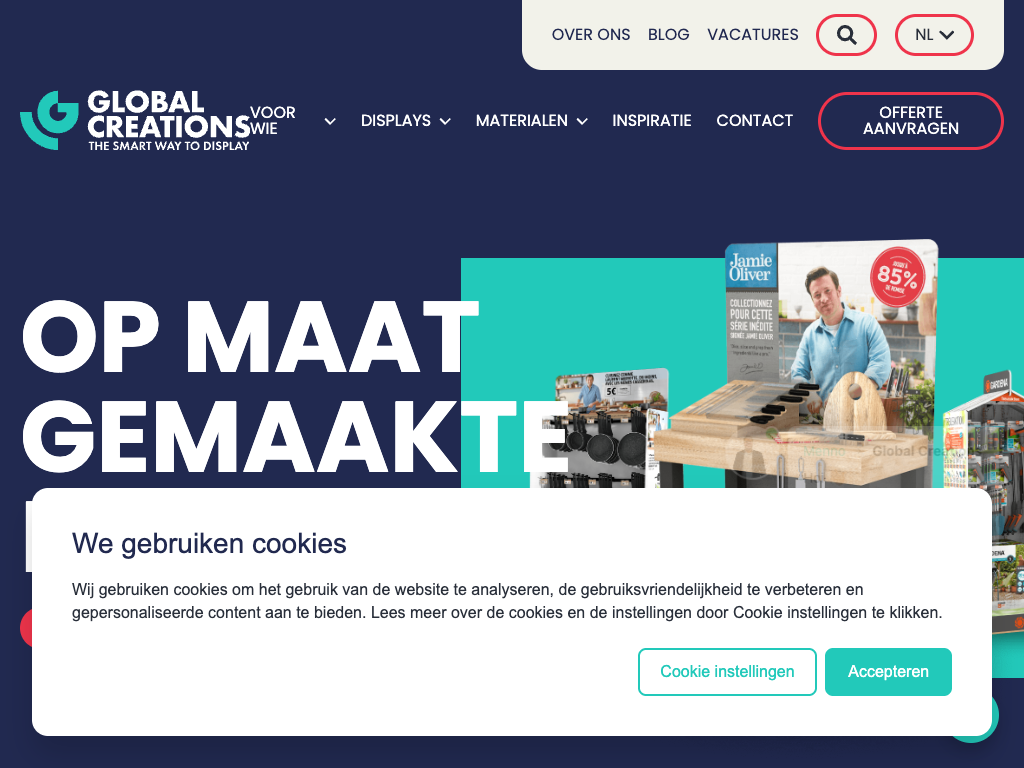Open the Vacatures link

point(752,35)
